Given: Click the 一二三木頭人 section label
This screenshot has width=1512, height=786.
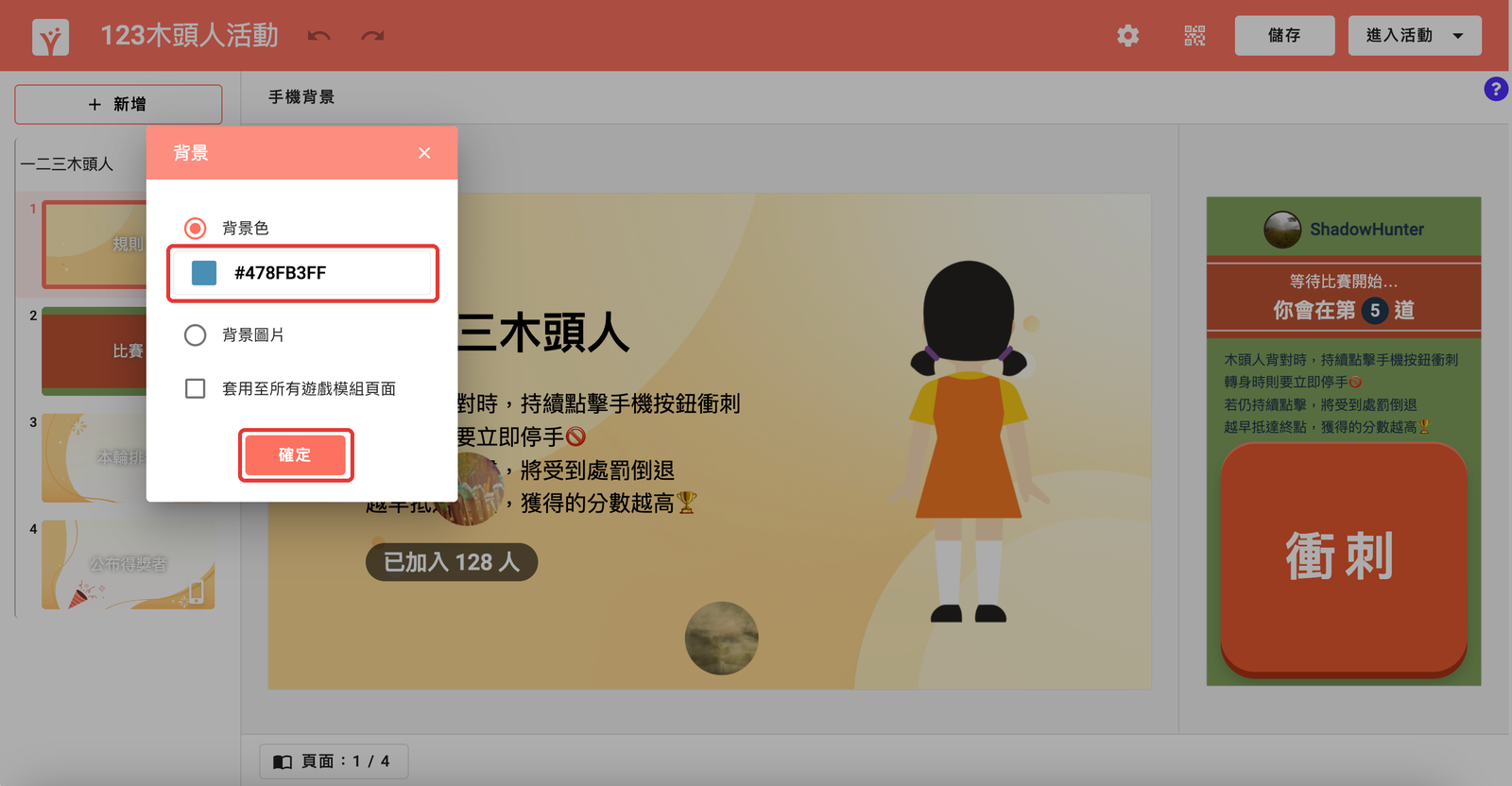Looking at the screenshot, I should click(67, 164).
